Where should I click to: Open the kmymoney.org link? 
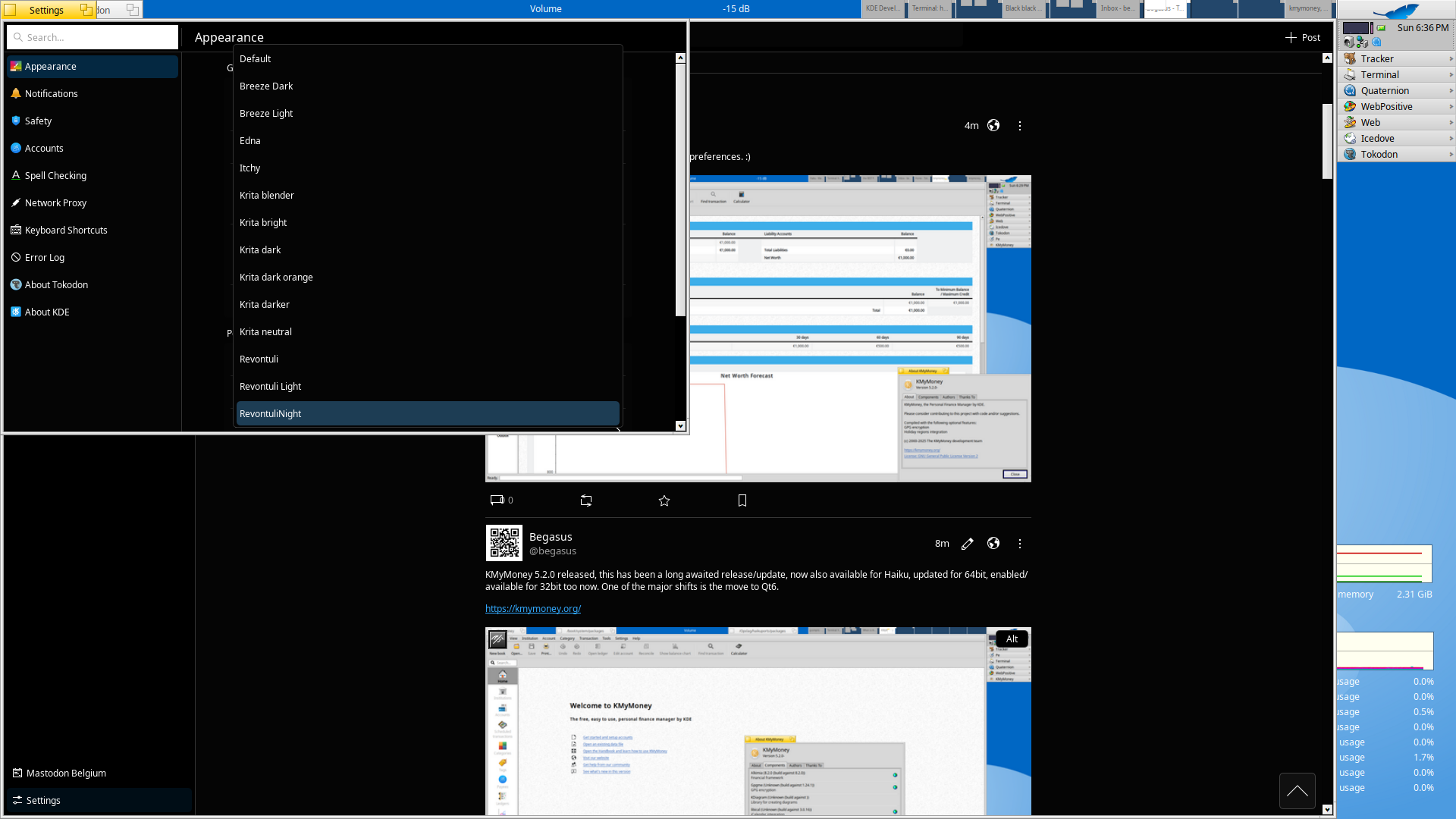click(x=533, y=609)
